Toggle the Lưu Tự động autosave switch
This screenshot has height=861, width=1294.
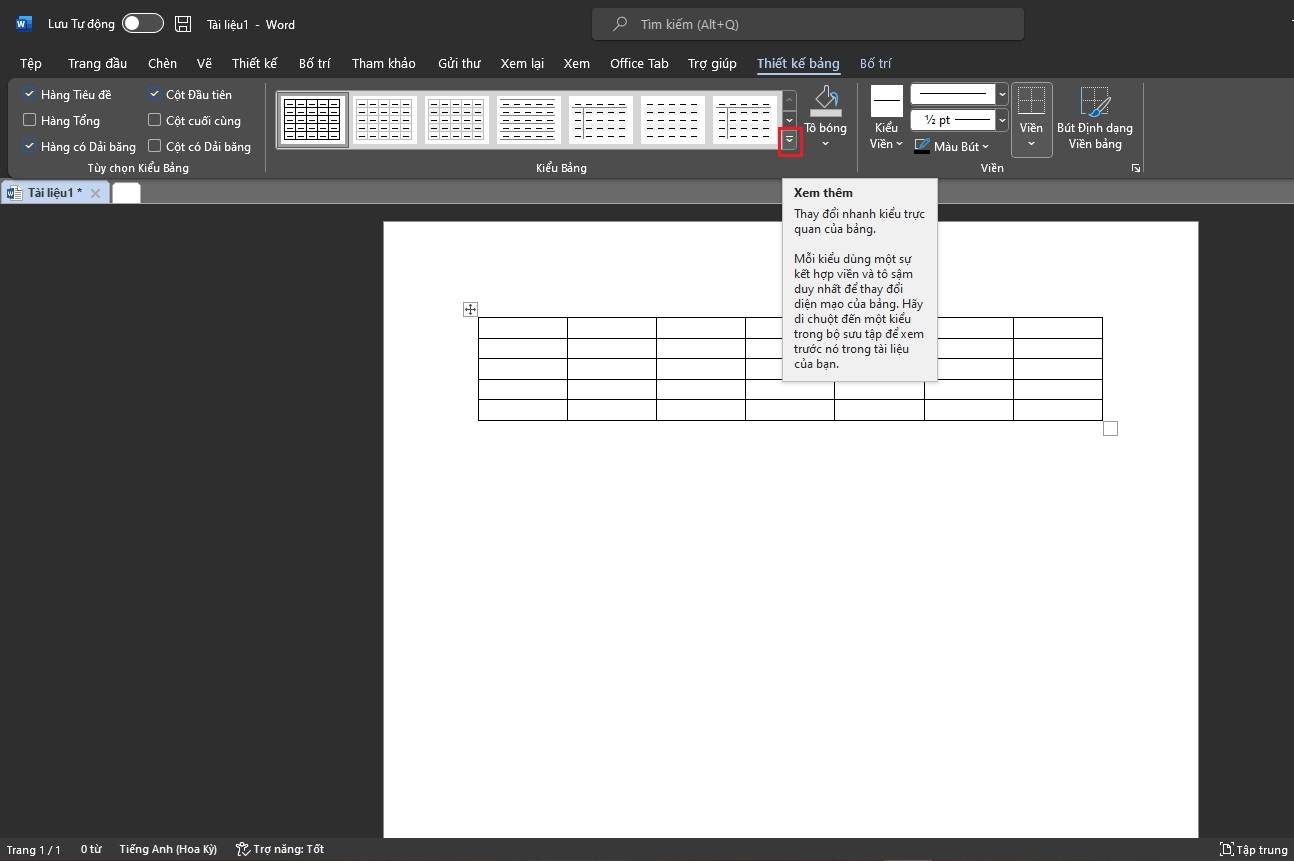(x=143, y=24)
